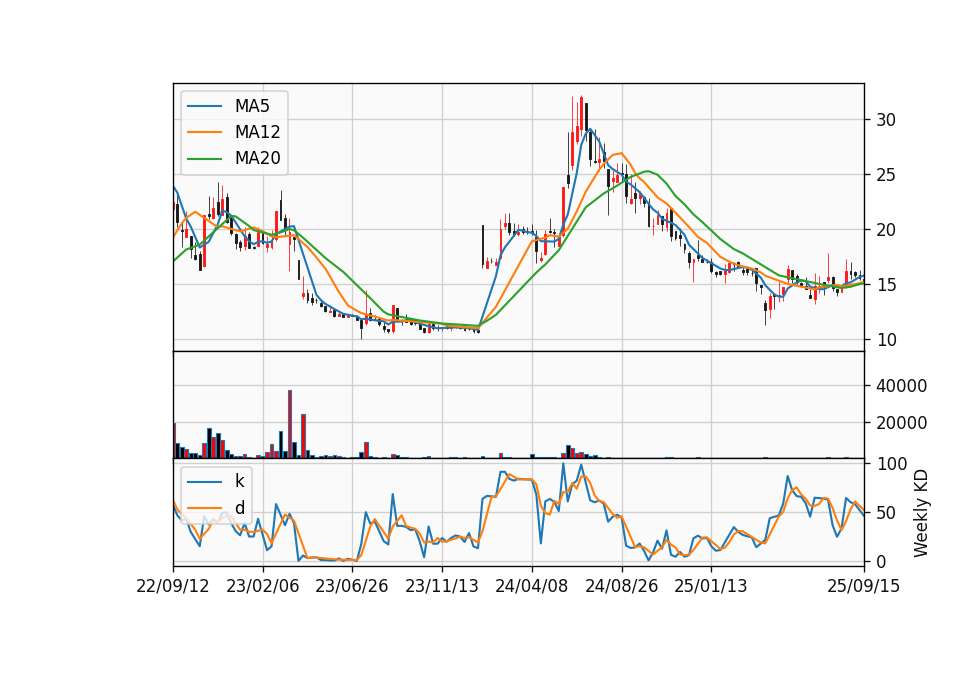Click the volume axis value 20000
This screenshot has width=960, height=690.
click(901, 422)
